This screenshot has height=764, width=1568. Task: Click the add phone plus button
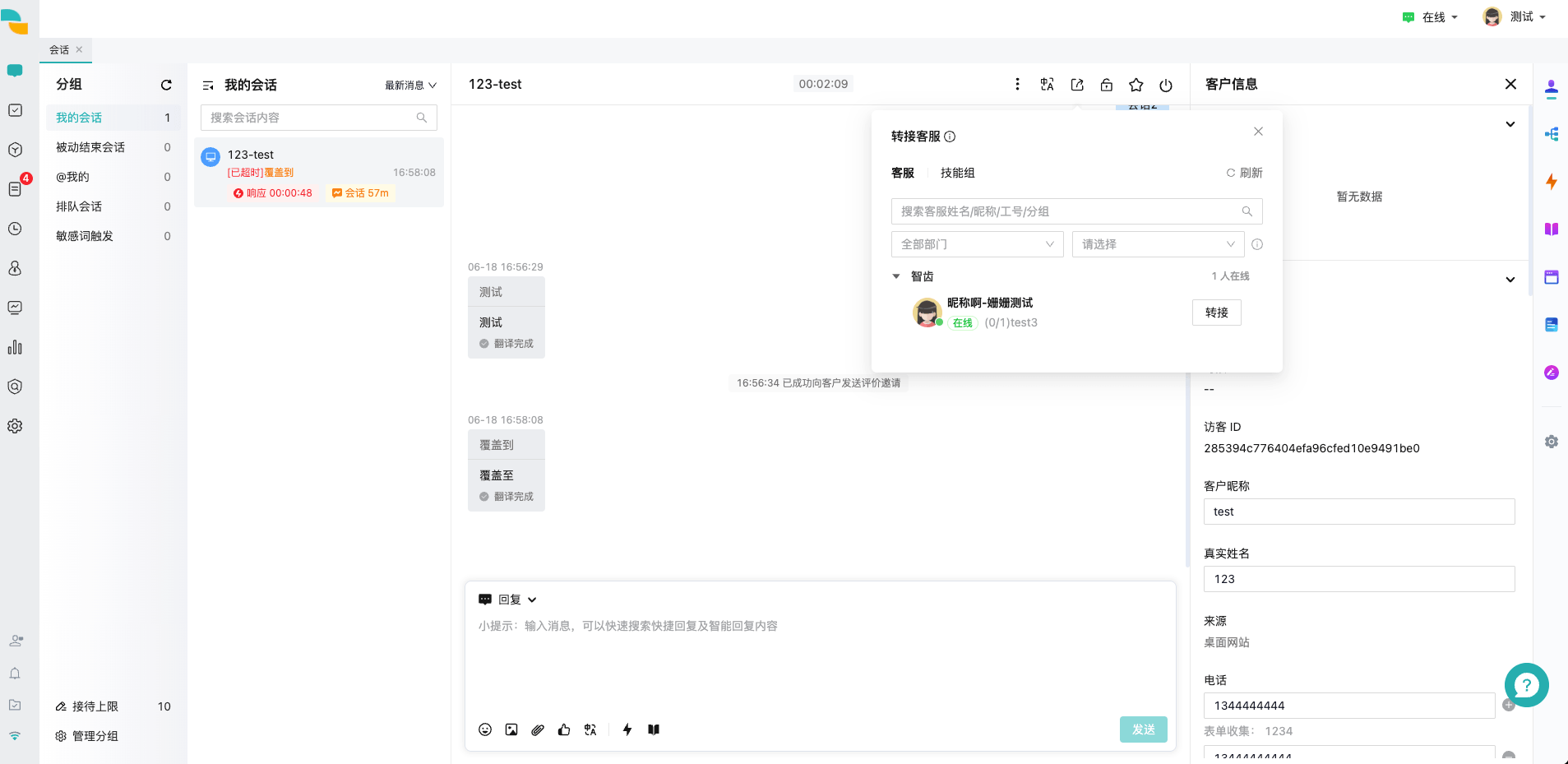[x=1509, y=705]
